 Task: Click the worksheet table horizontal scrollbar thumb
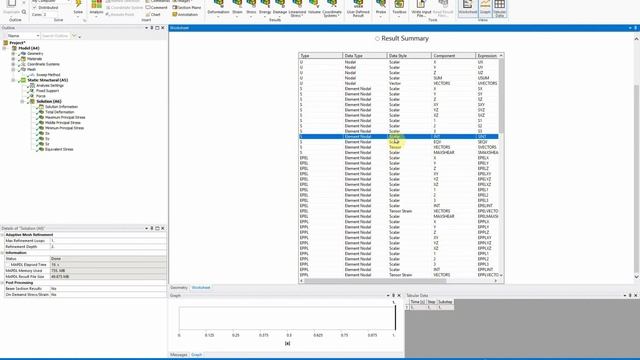tap(375, 281)
